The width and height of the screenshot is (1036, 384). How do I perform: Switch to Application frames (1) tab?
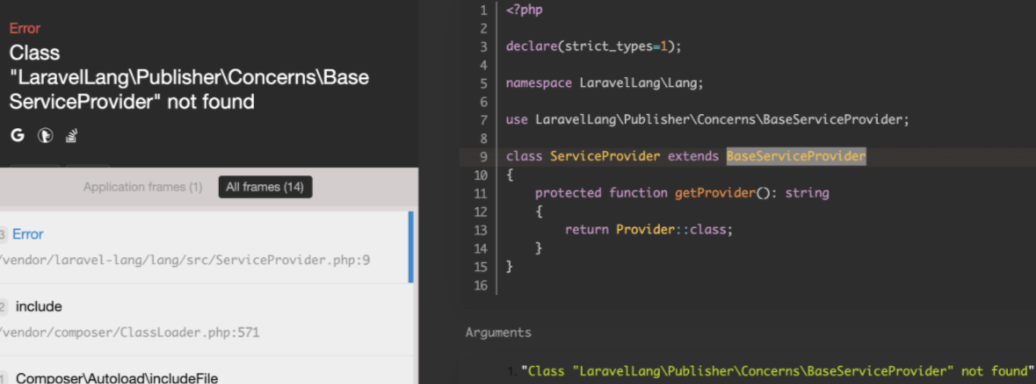click(x=143, y=187)
